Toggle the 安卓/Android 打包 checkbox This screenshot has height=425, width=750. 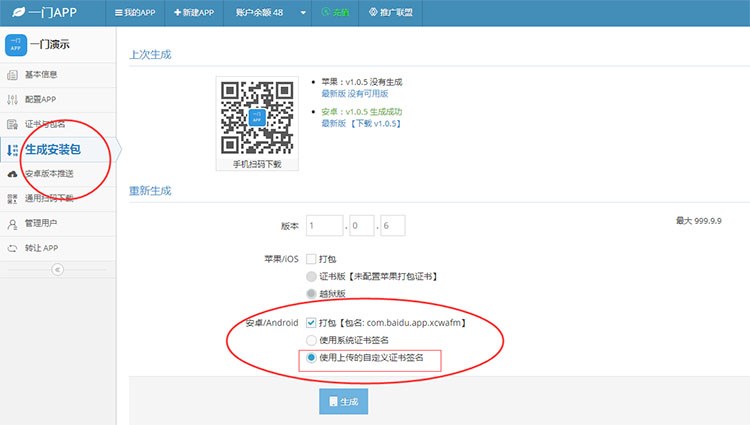tap(311, 323)
